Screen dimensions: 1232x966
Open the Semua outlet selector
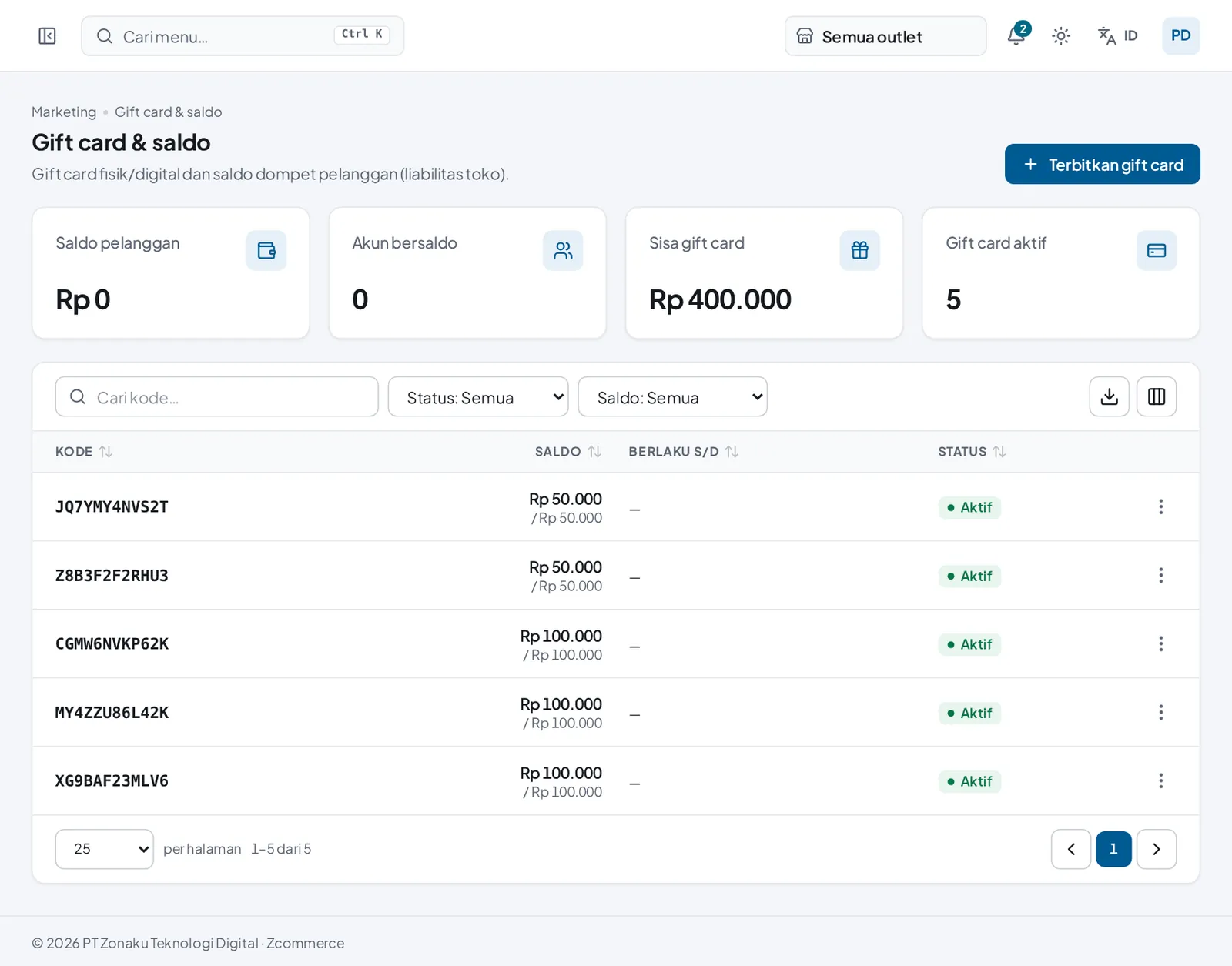(885, 36)
